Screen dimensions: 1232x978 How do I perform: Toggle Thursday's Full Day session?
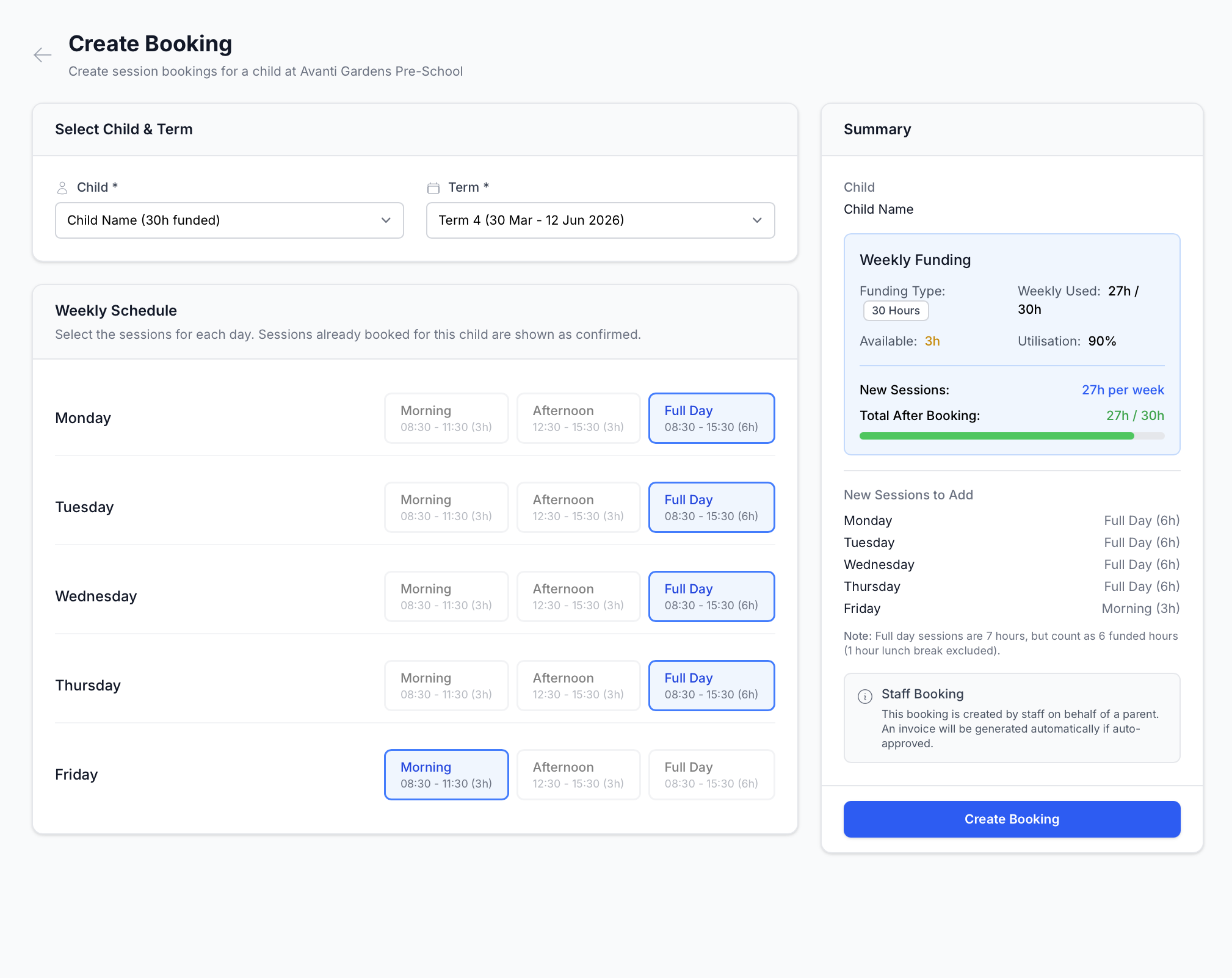click(711, 686)
